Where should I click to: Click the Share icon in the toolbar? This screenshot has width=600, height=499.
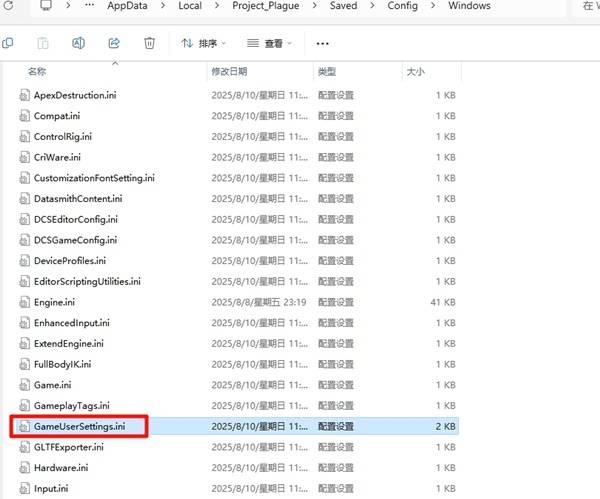pyautogui.click(x=113, y=43)
